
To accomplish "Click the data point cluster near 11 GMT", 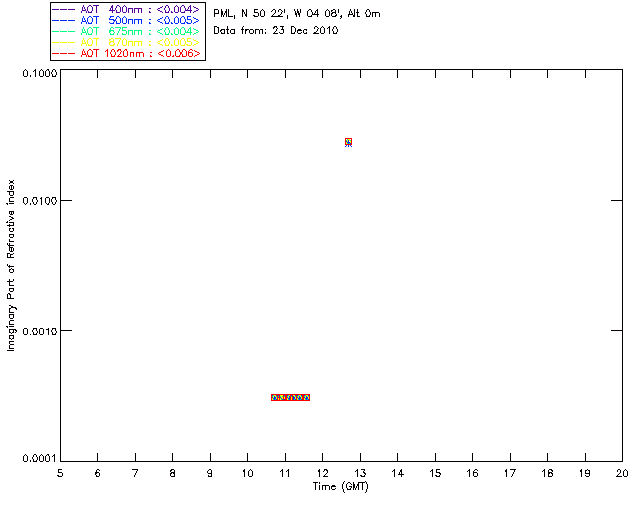I will pos(291,397).
